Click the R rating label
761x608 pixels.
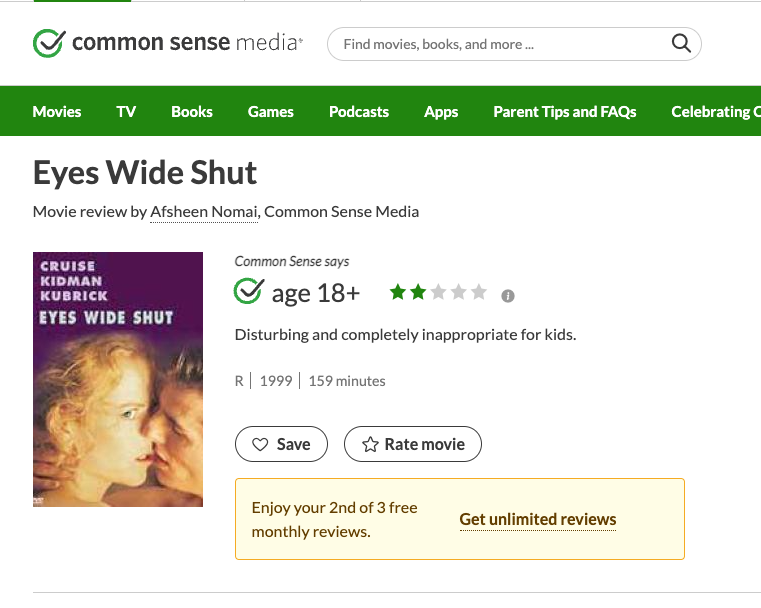coord(239,381)
